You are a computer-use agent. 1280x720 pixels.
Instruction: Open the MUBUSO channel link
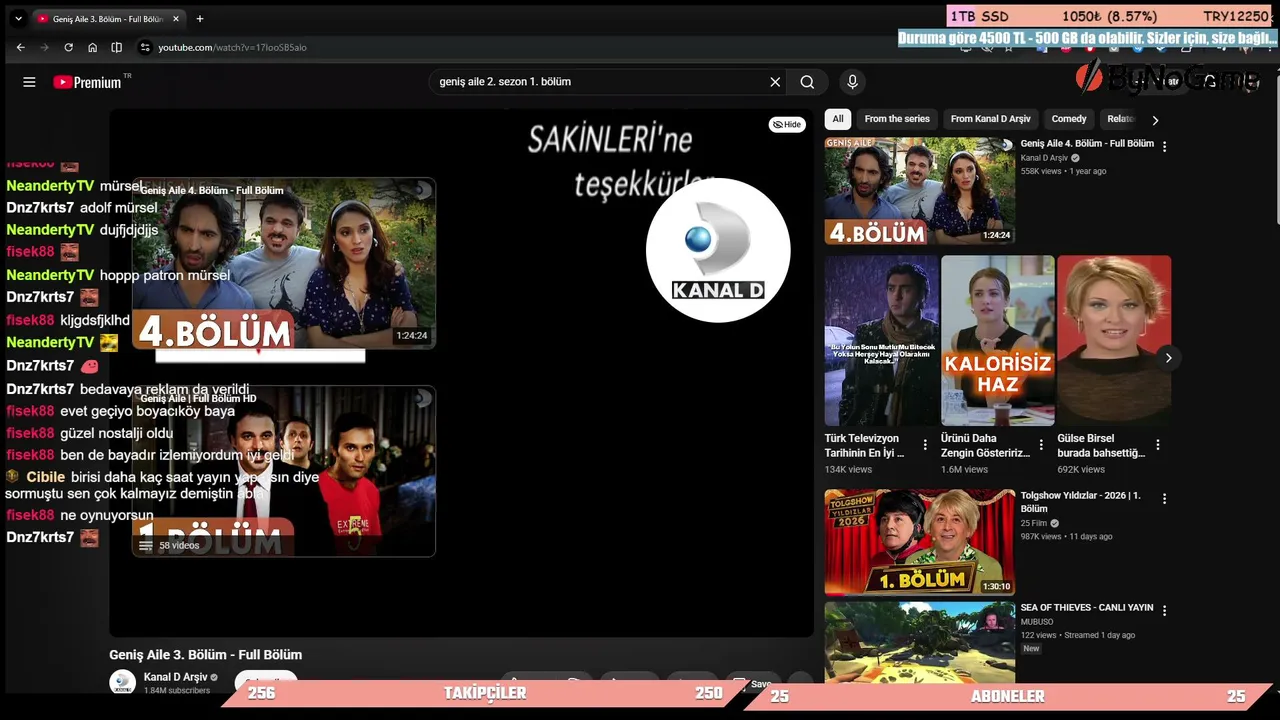coord(1037,622)
